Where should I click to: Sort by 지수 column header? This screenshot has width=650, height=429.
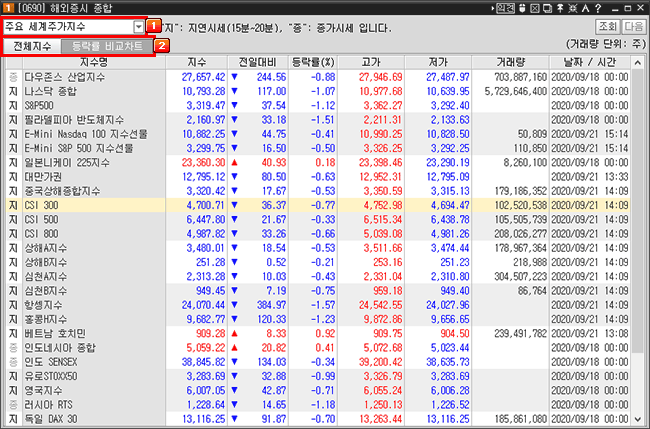pos(196,63)
